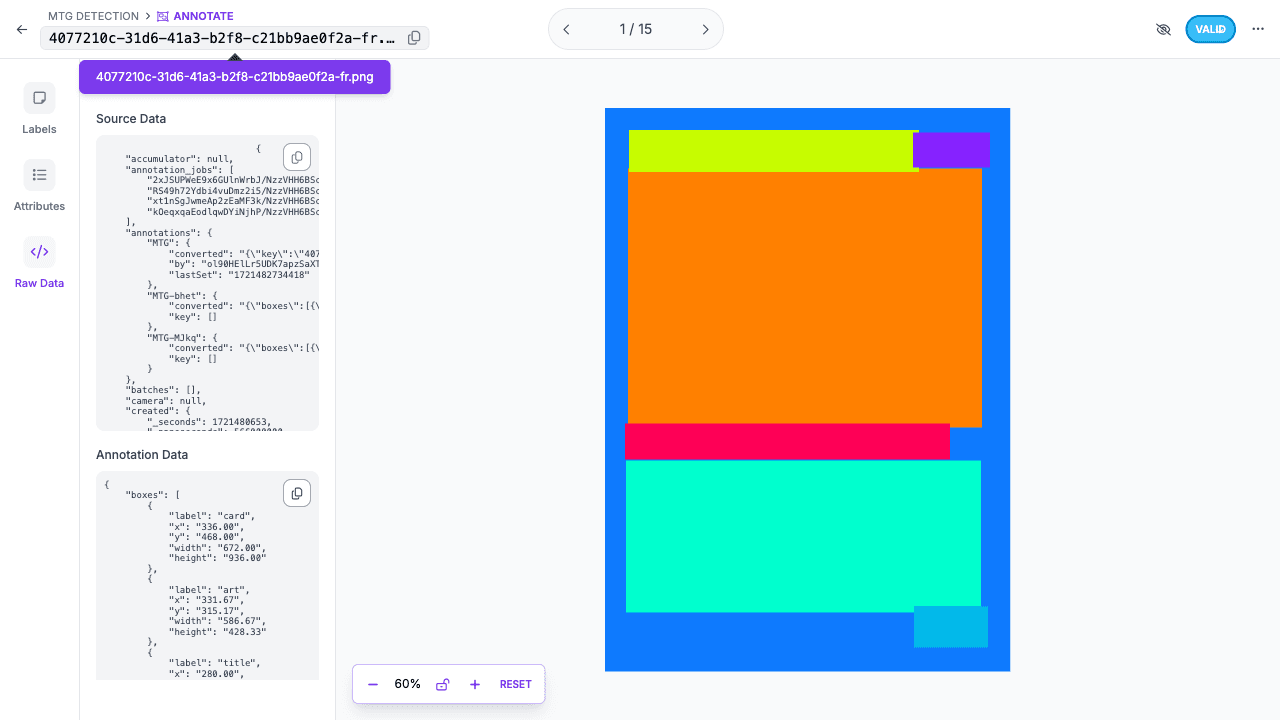The height and width of the screenshot is (720, 1280).
Task: Click the ANNOTATE breadcrumb item
Action: [203, 17]
